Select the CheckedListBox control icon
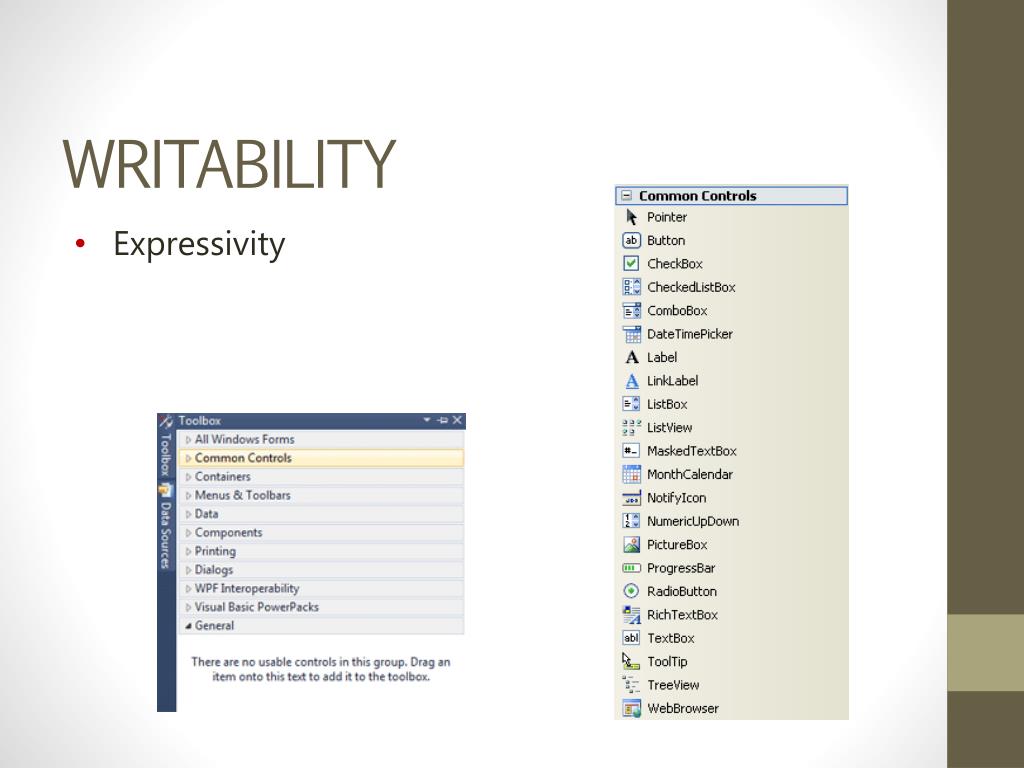Viewport: 1024px width, 768px height. click(x=631, y=287)
